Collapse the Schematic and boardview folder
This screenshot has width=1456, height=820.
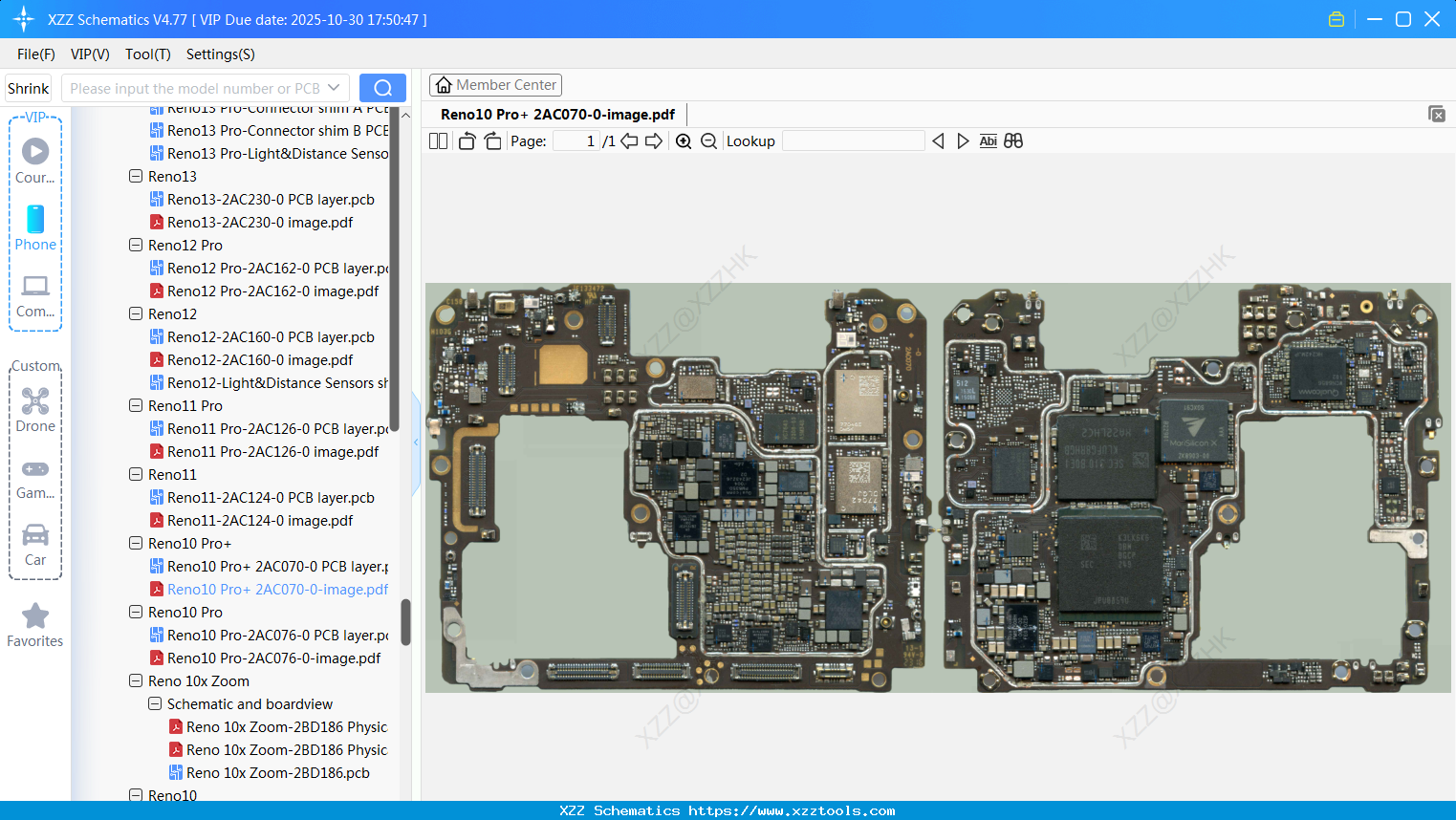coord(155,703)
